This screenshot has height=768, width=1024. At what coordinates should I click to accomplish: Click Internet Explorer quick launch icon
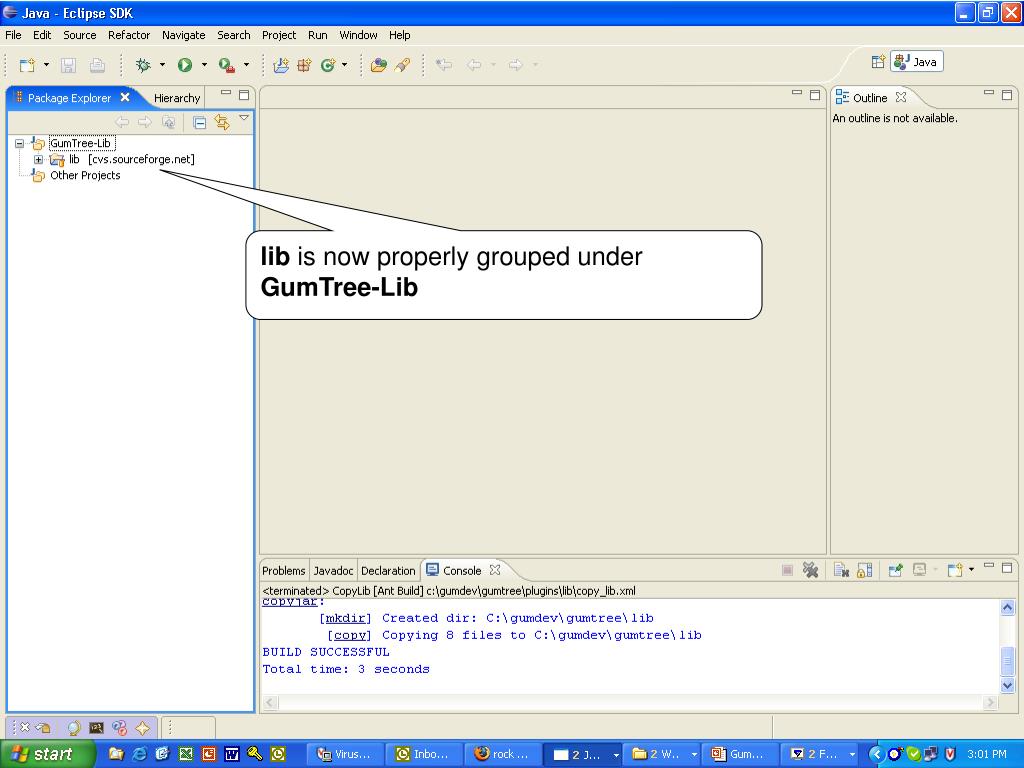click(x=139, y=754)
